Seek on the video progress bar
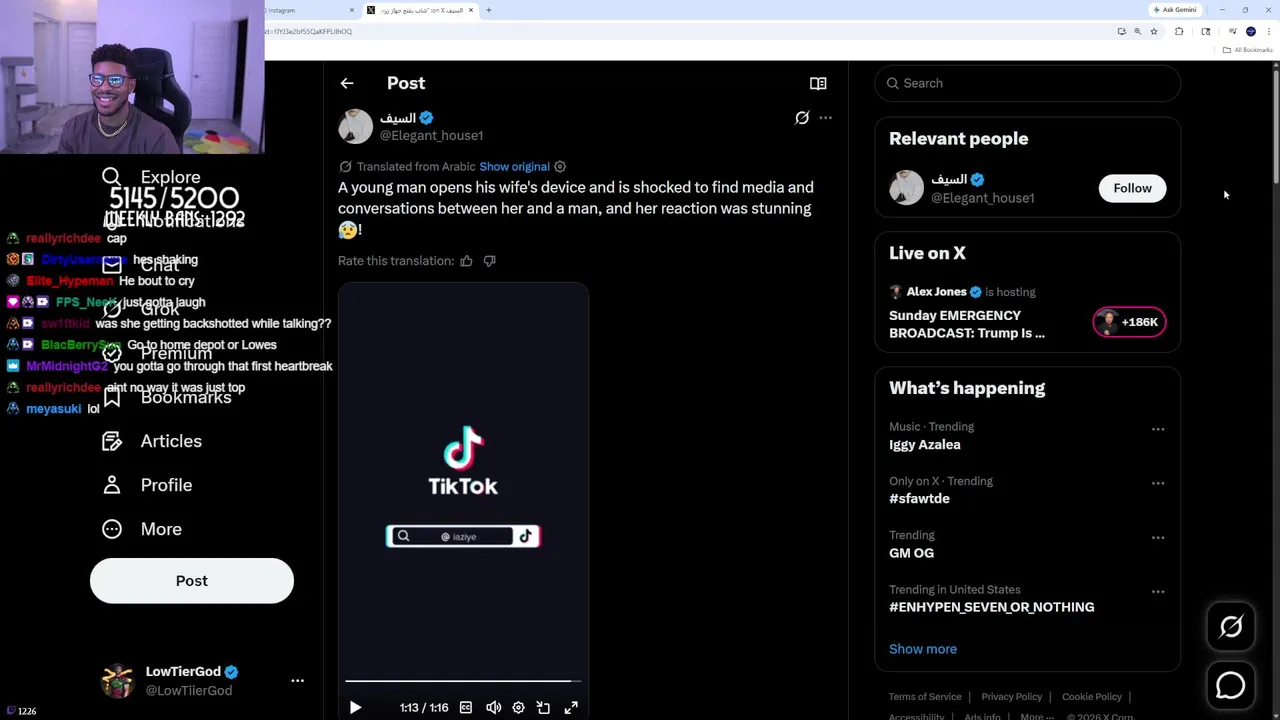Screen dimensions: 1280x720 pyautogui.click(x=463, y=681)
